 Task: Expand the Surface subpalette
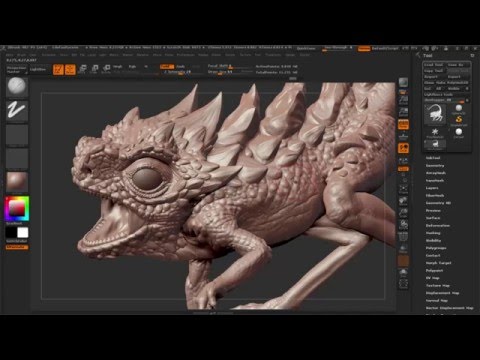pos(433,218)
